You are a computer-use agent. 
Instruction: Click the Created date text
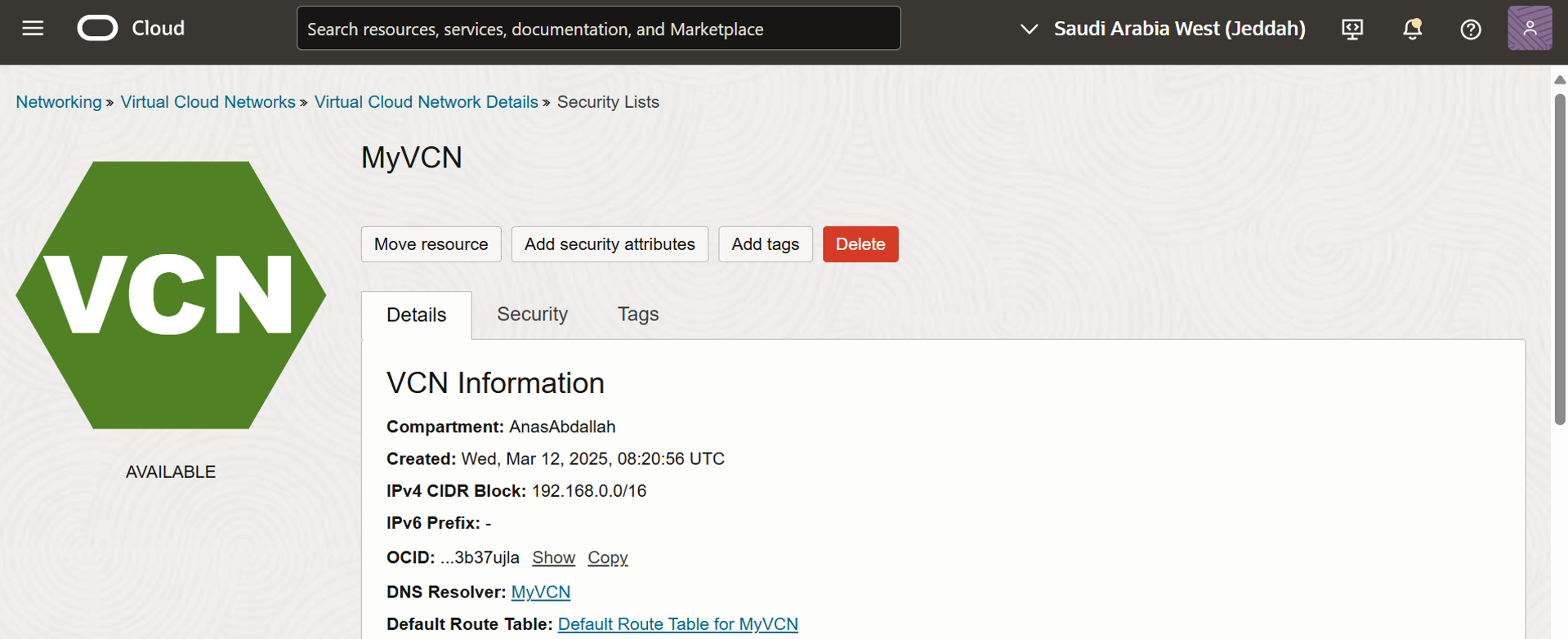pyautogui.click(x=592, y=459)
